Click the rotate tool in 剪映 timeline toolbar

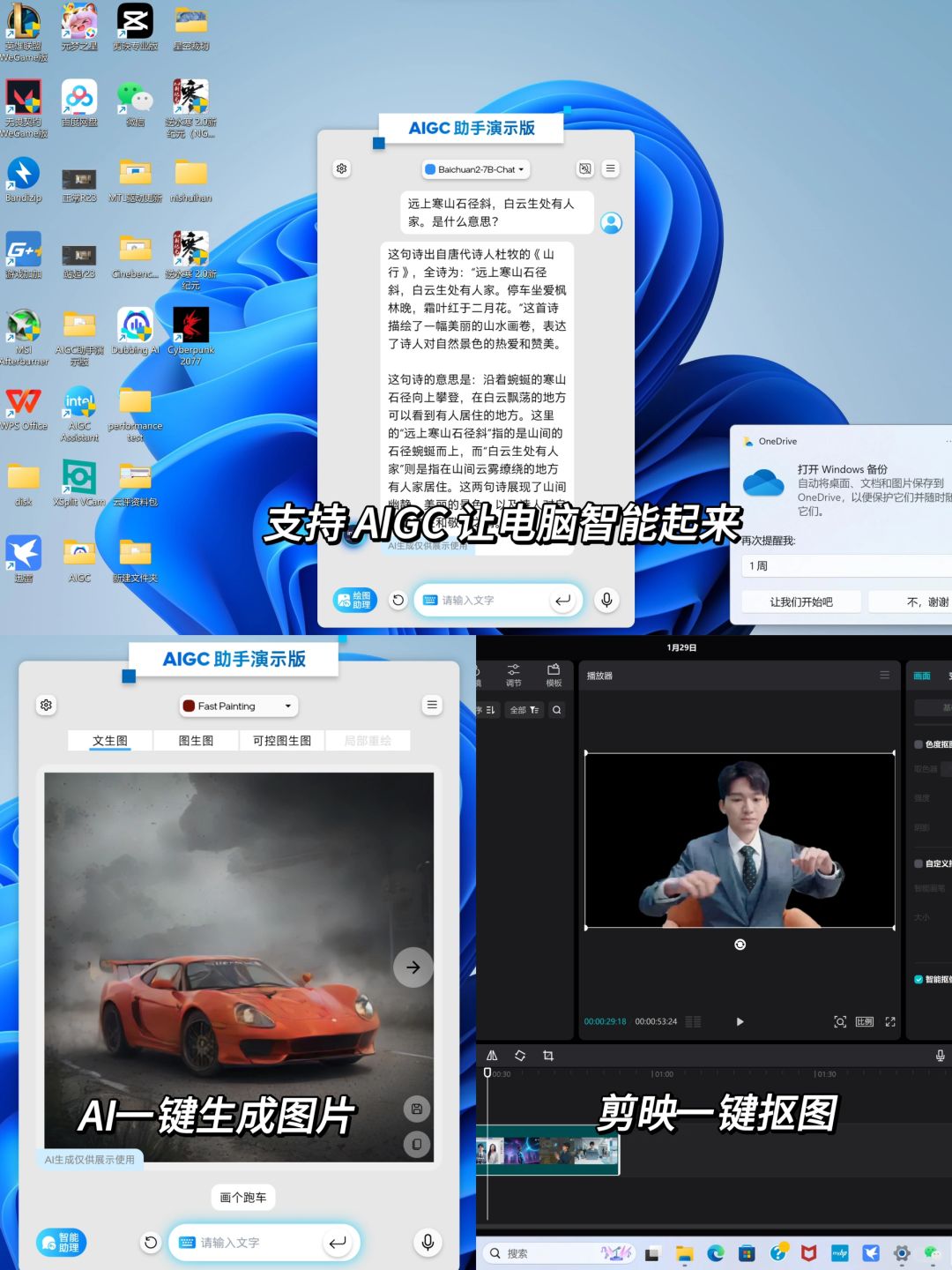[x=520, y=1056]
